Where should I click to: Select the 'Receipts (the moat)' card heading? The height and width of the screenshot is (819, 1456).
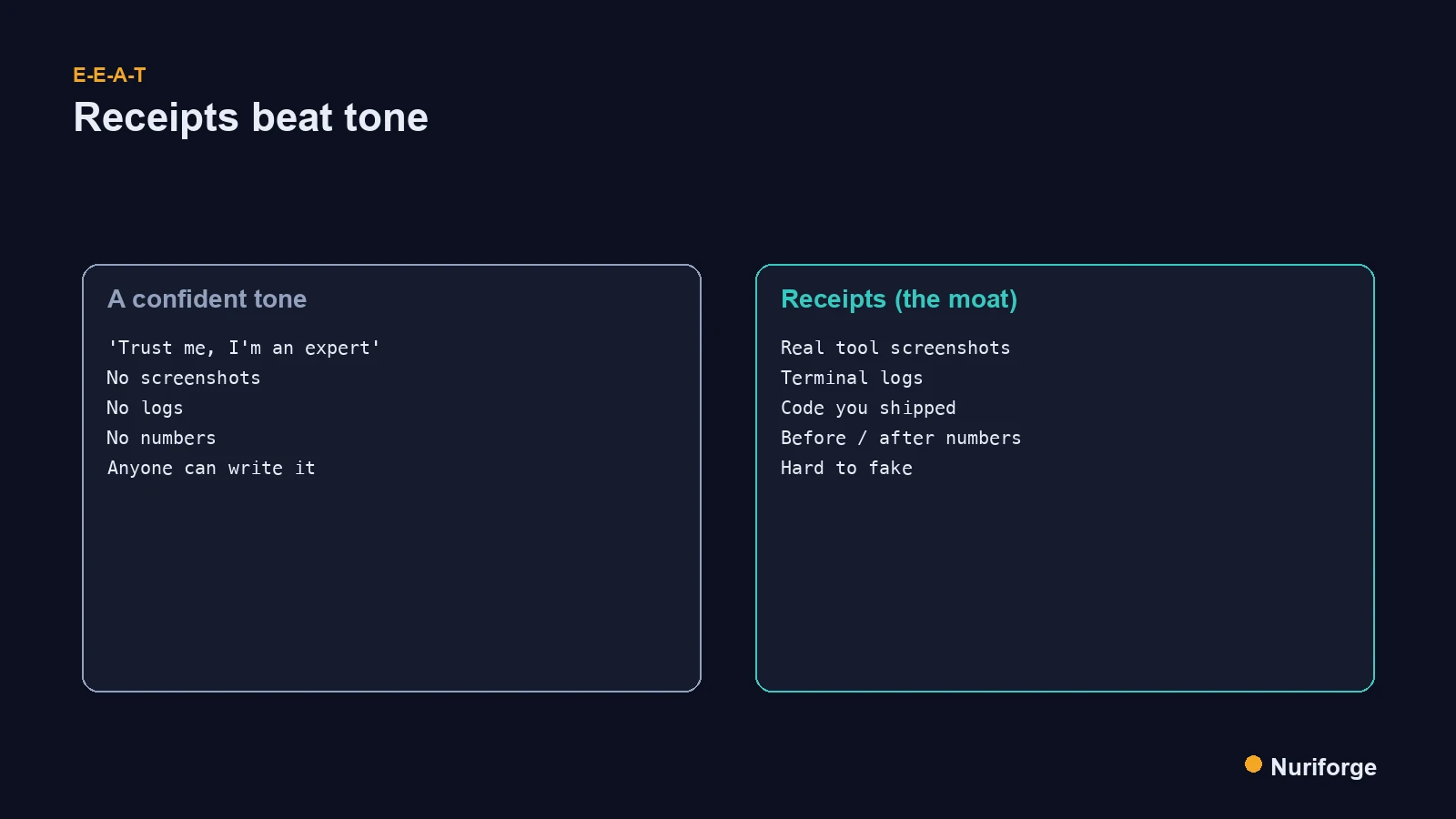tap(899, 299)
